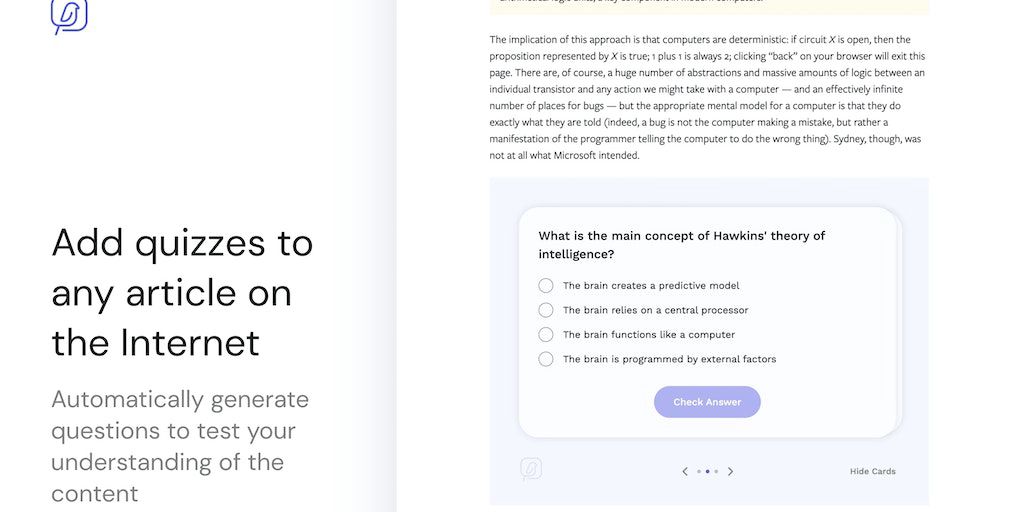Image resolution: width=1024 pixels, height=512 pixels.
Task: Click the article paragraph about deterministic computers
Action: 707,97
